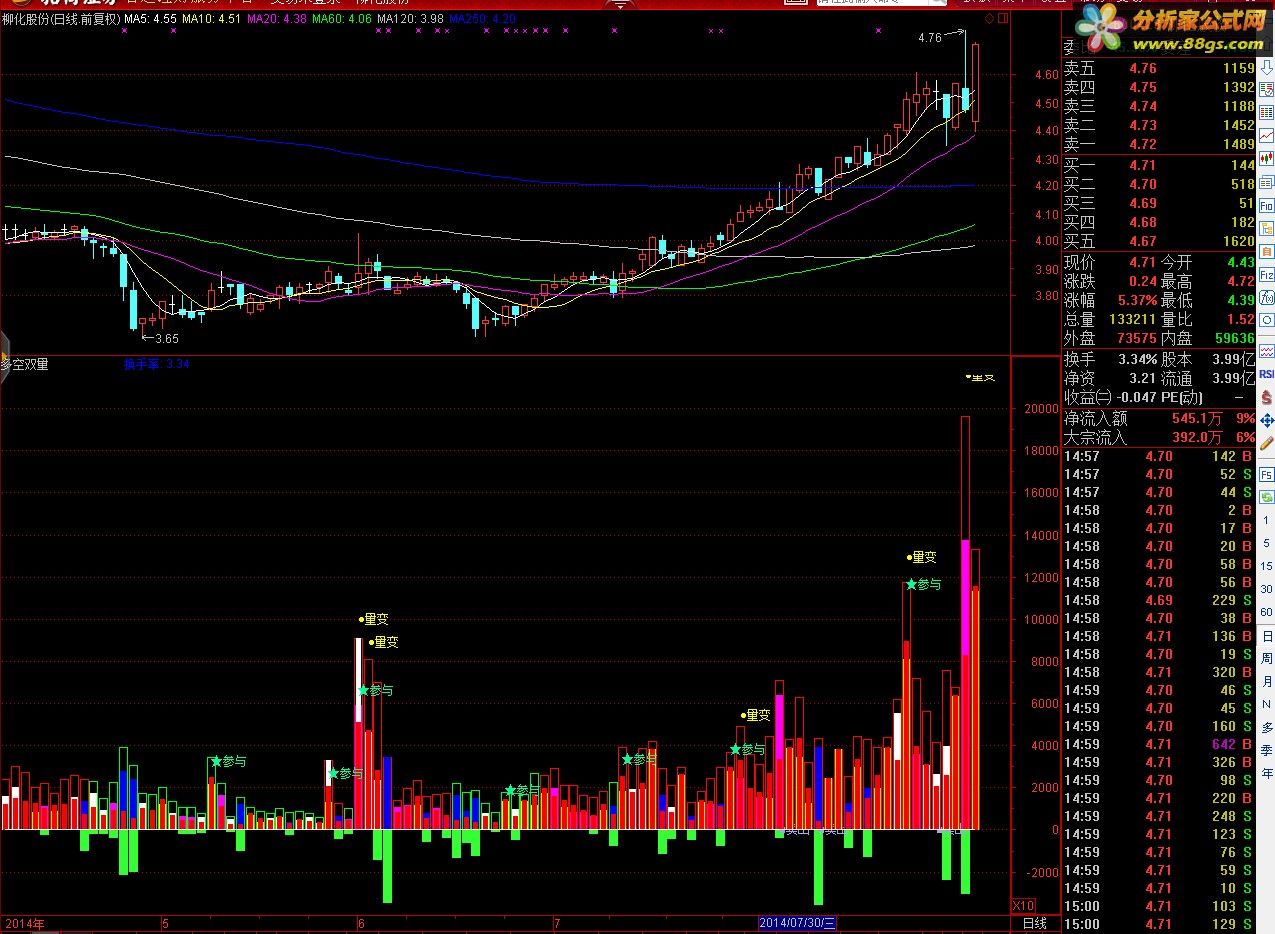This screenshot has height=934, width=1275.
Task: Select the N custom-day period
Action: tap(1267, 705)
